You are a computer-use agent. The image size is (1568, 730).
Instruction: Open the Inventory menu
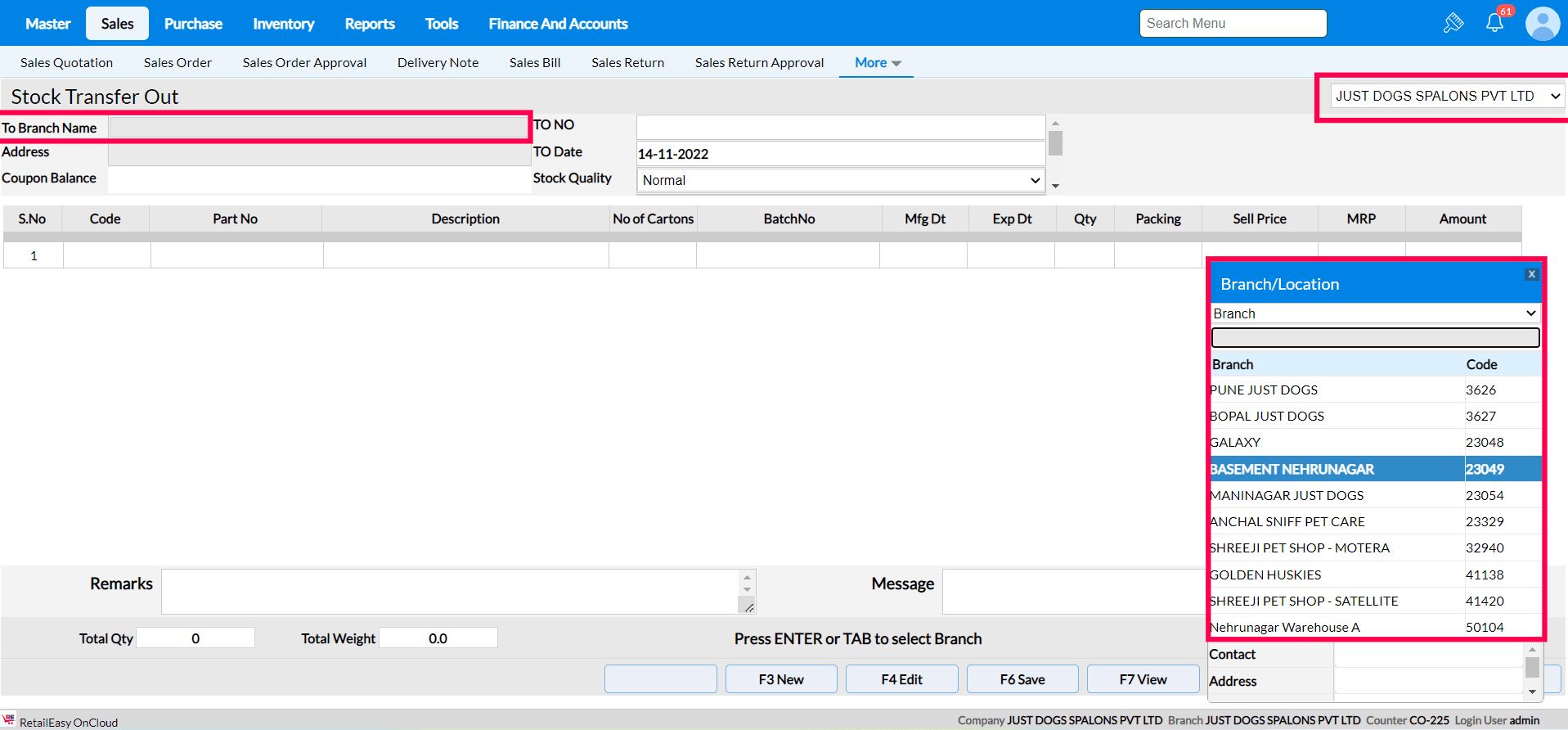(283, 24)
